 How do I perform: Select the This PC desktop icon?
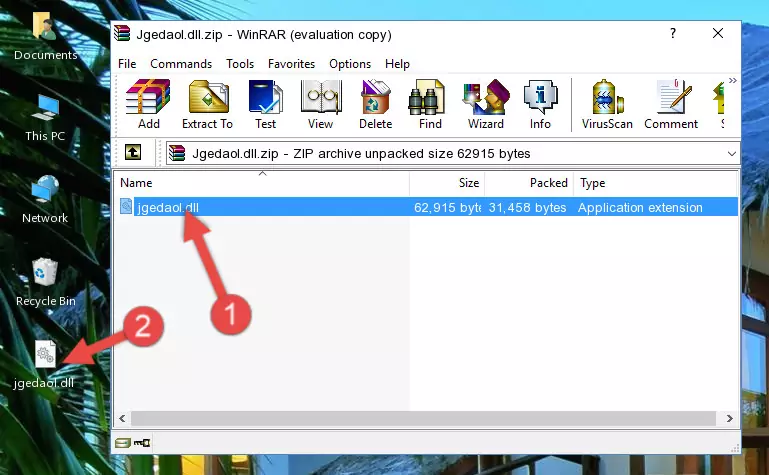click(x=45, y=119)
